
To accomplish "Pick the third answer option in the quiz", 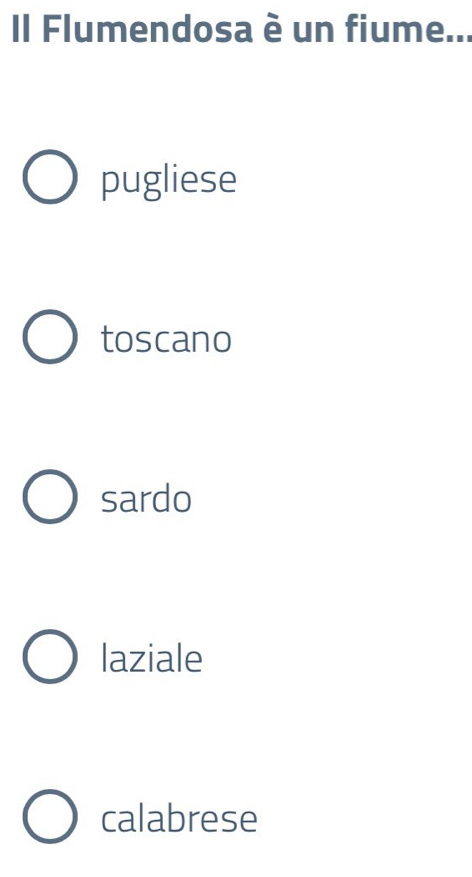I will pyautogui.click(x=50, y=497).
